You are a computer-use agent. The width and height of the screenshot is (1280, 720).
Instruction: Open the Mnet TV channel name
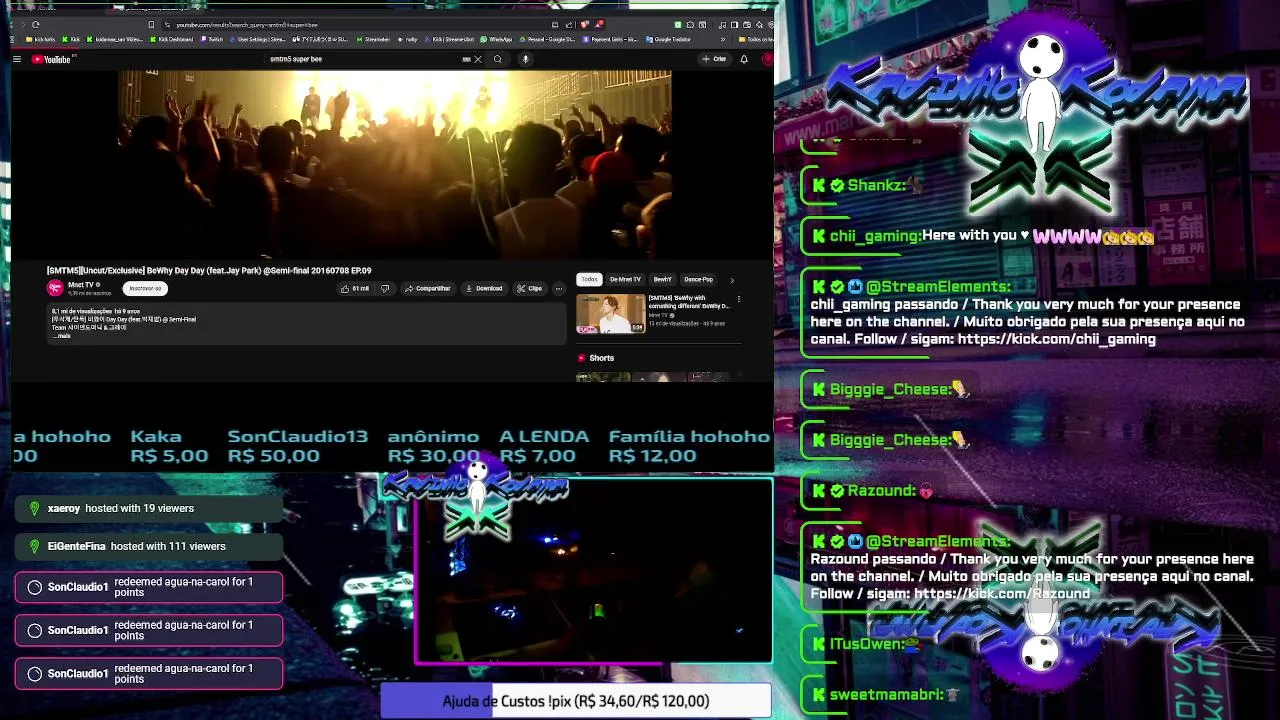tap(83, 285)
